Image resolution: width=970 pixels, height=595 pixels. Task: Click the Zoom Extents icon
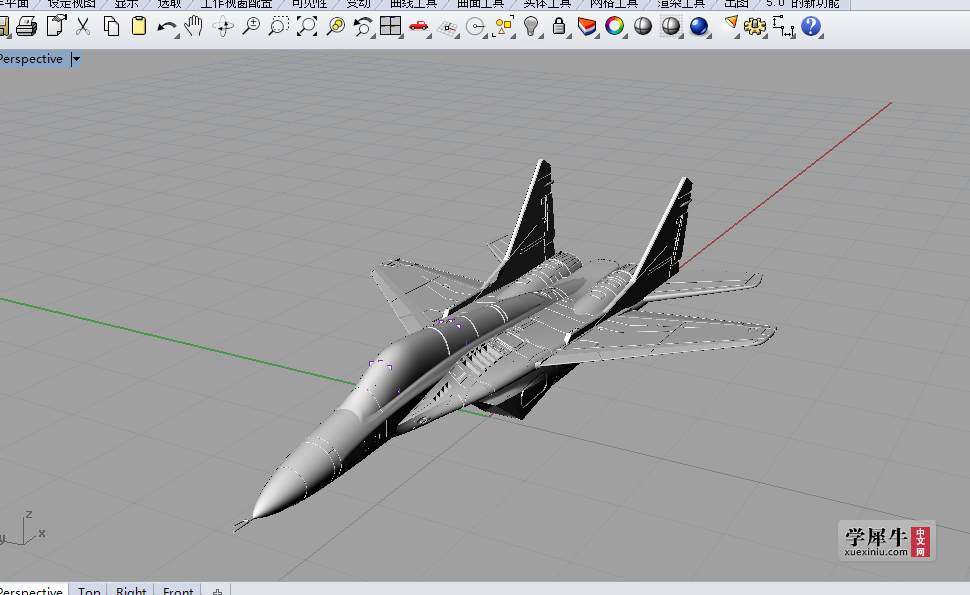(307, 27)
